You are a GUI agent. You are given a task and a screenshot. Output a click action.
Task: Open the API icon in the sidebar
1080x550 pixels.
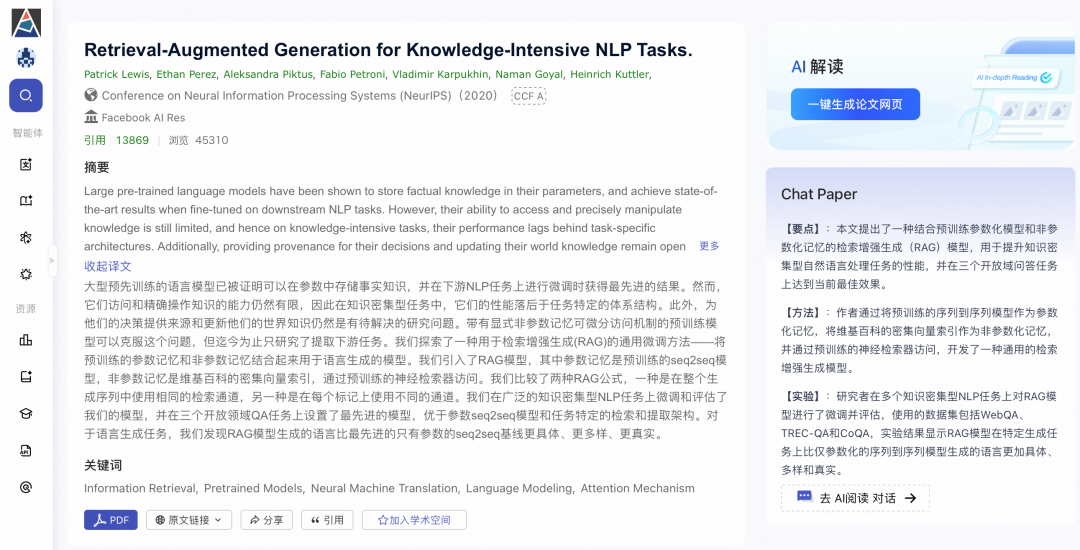(x=26, y=451)
